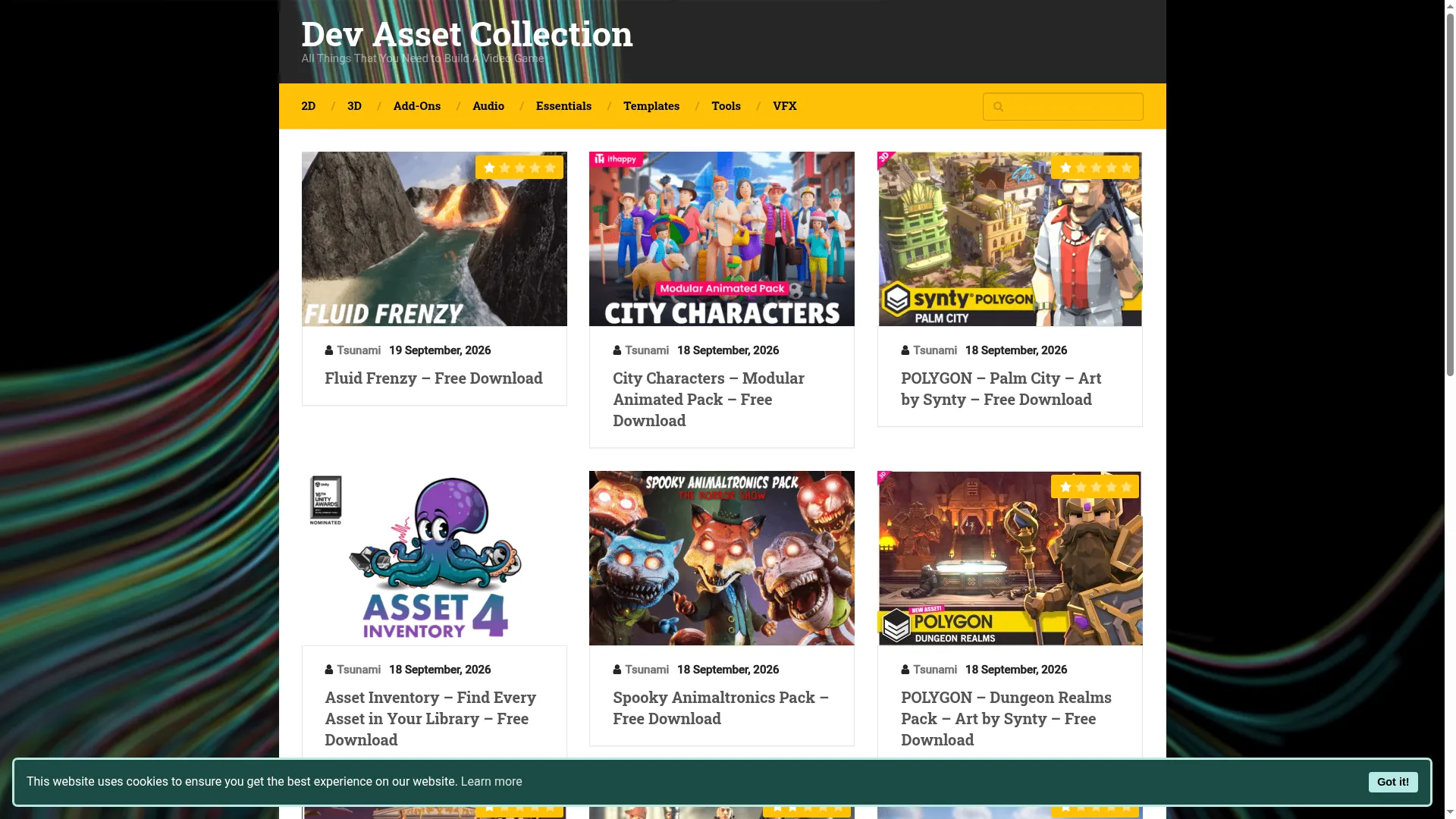
Task: Click Tsunami author on Palm City card
Action: point(935,350)
